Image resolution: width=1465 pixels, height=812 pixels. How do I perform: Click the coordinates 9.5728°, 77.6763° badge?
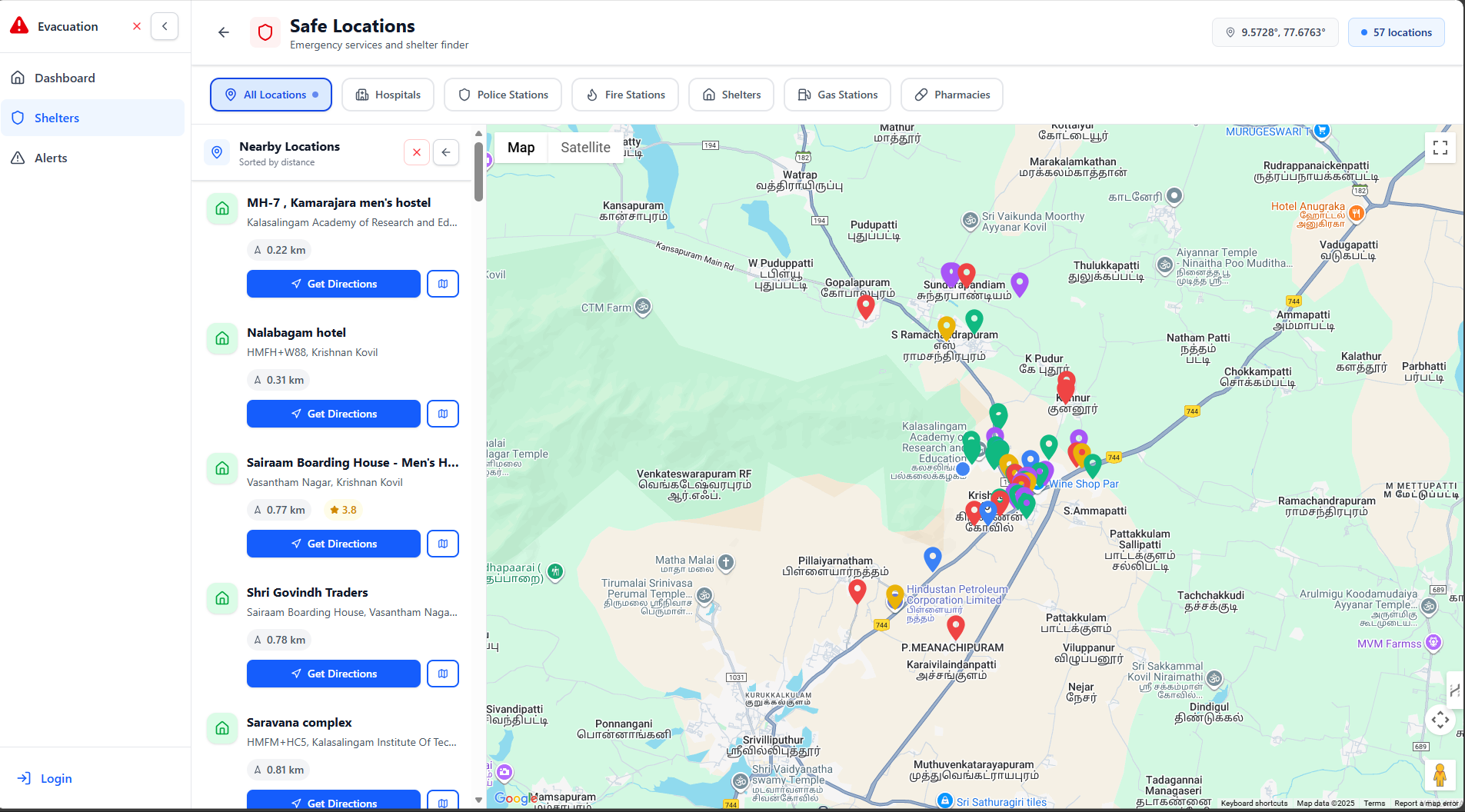pos(1275,32)
